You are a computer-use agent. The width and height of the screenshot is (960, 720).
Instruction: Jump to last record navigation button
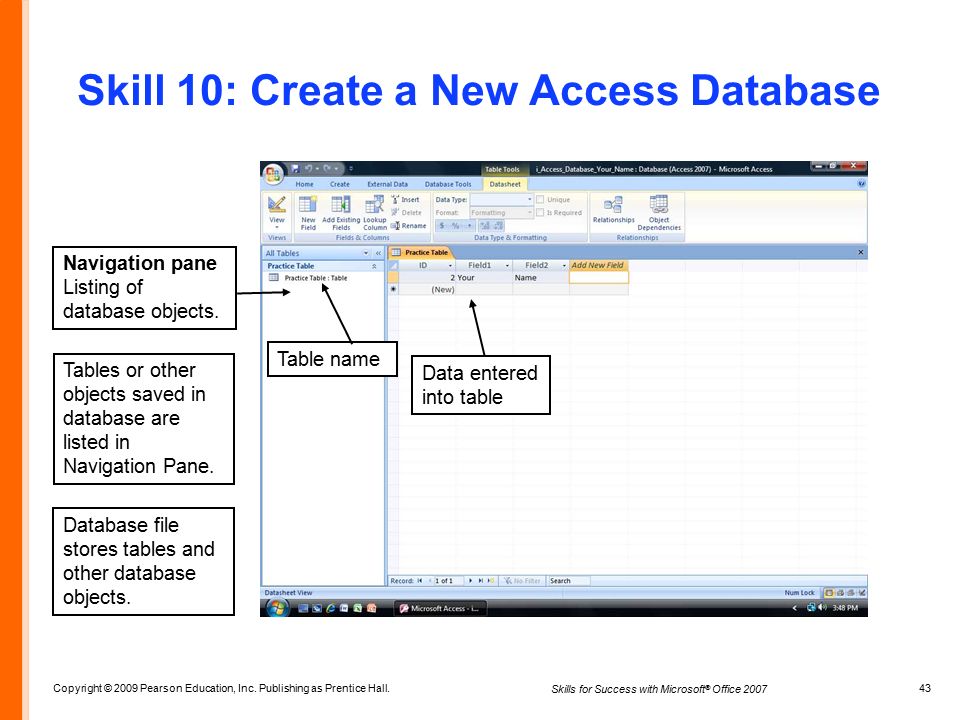click(481, 580)
